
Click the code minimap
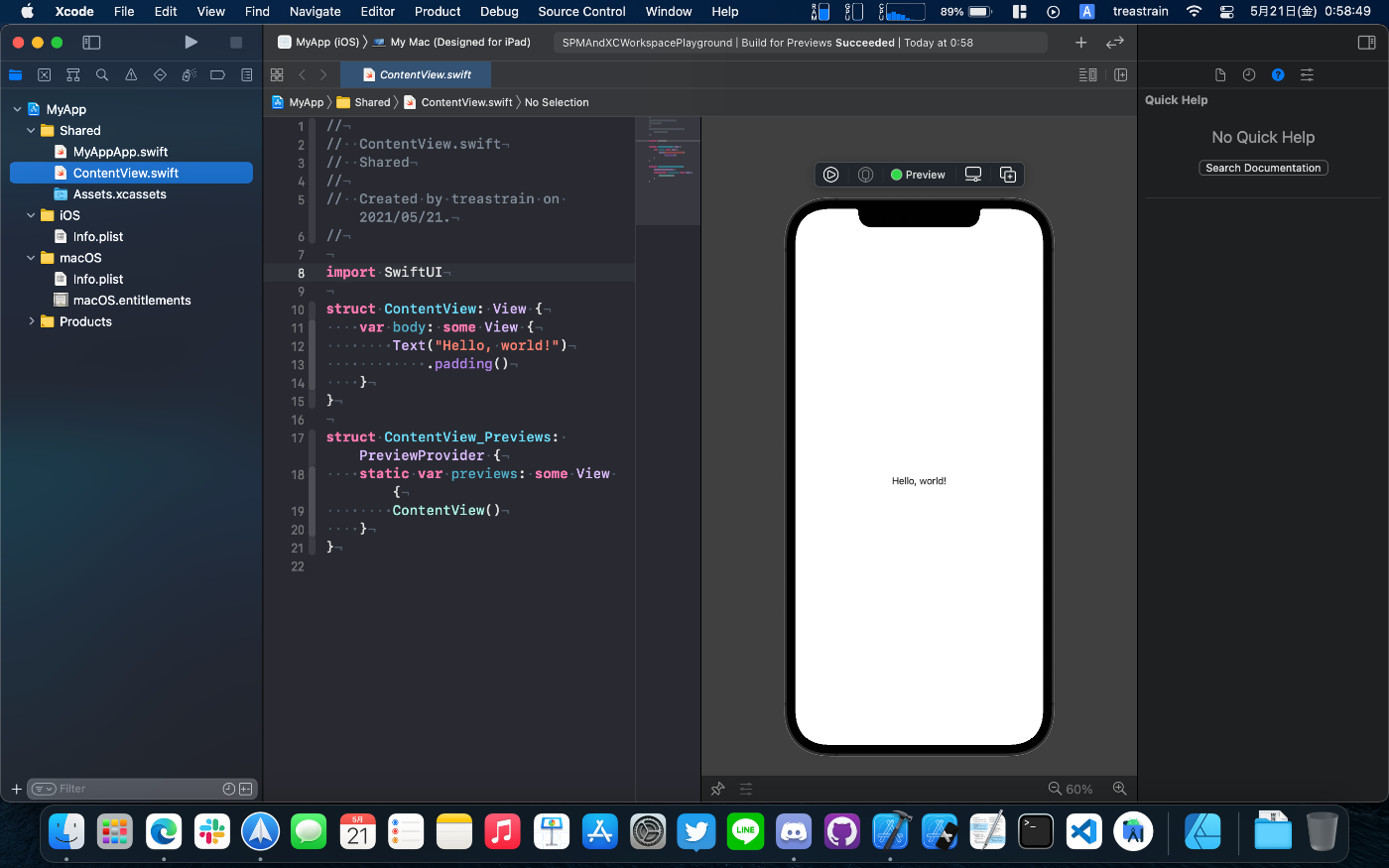point(668,171)
